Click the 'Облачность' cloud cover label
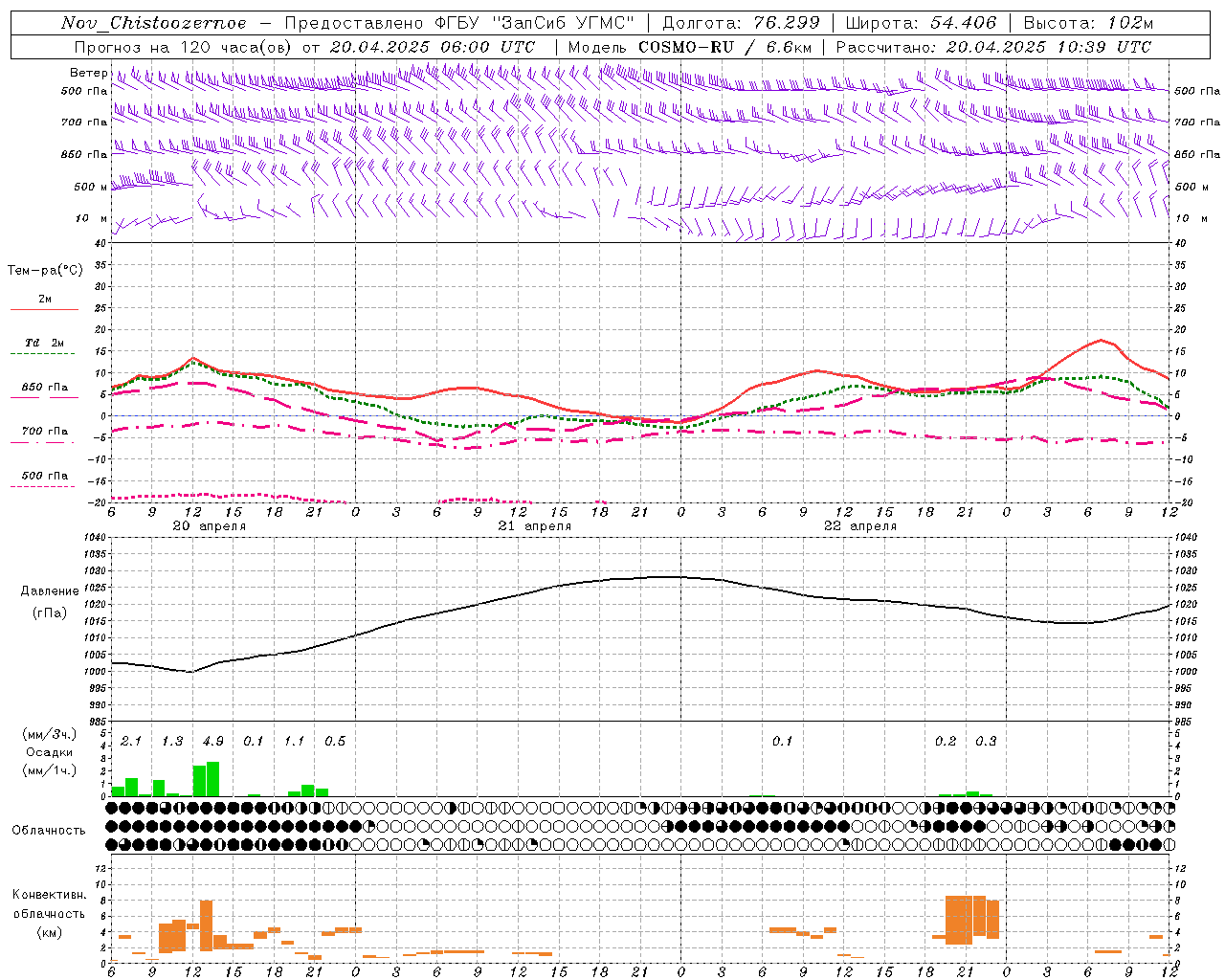Image resolution: width=1225 pixels, height=980 pixels. point(49,831)
